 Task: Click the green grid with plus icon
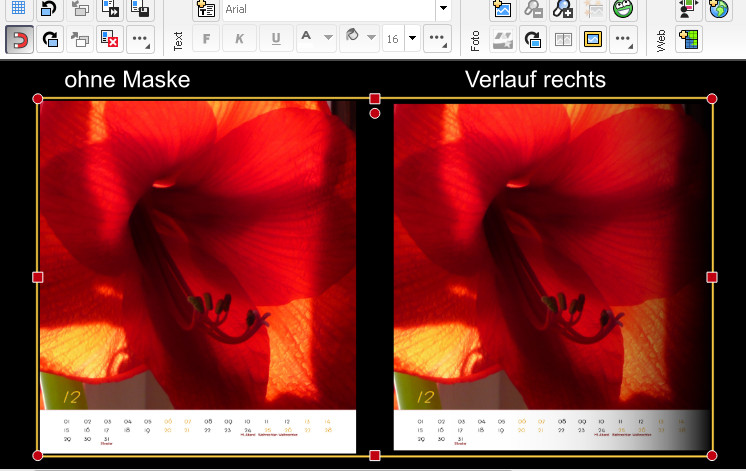click(689, 39)
